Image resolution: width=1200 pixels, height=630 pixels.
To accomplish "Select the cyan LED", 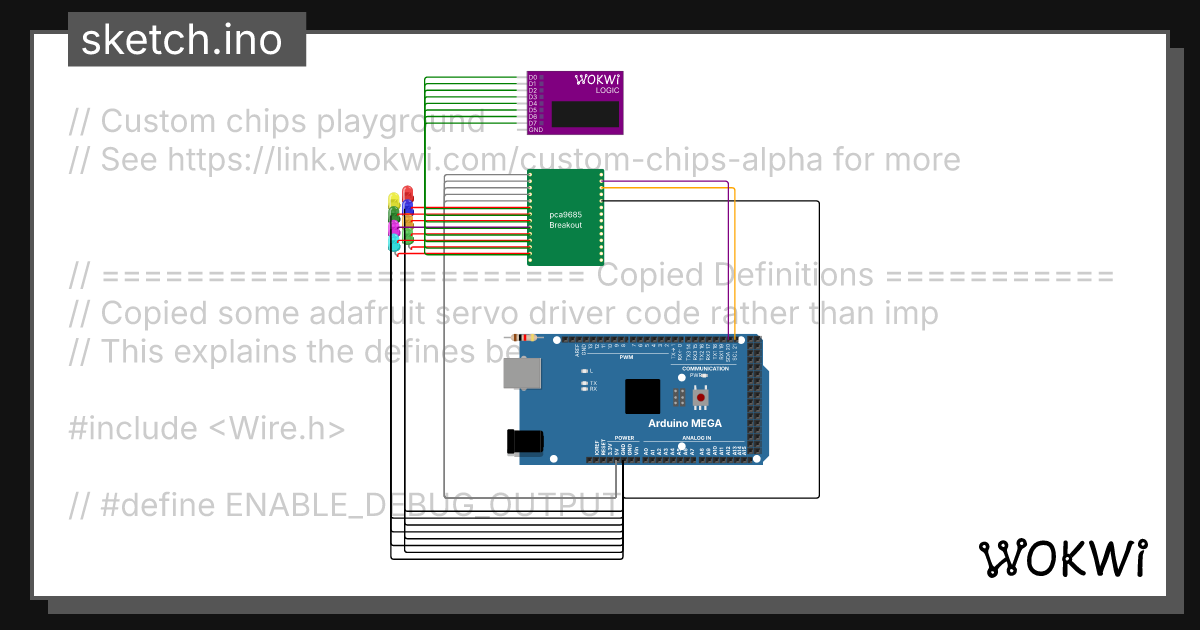I will coord(394,243).
